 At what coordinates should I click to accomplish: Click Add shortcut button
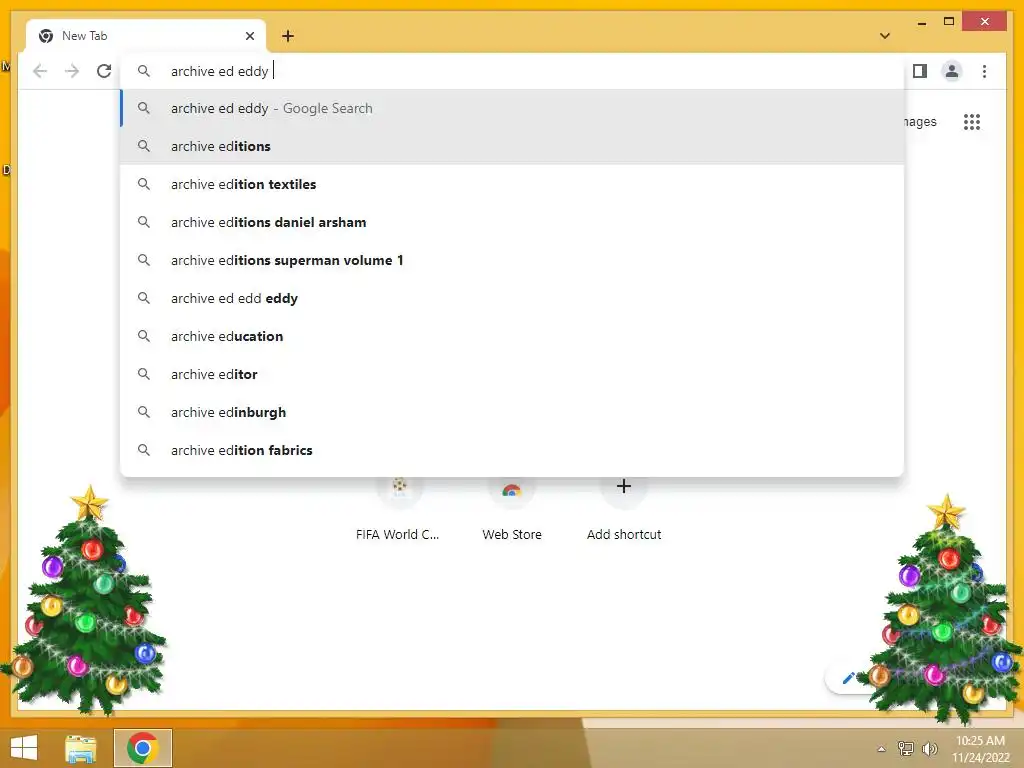click(x=624, y=509)
